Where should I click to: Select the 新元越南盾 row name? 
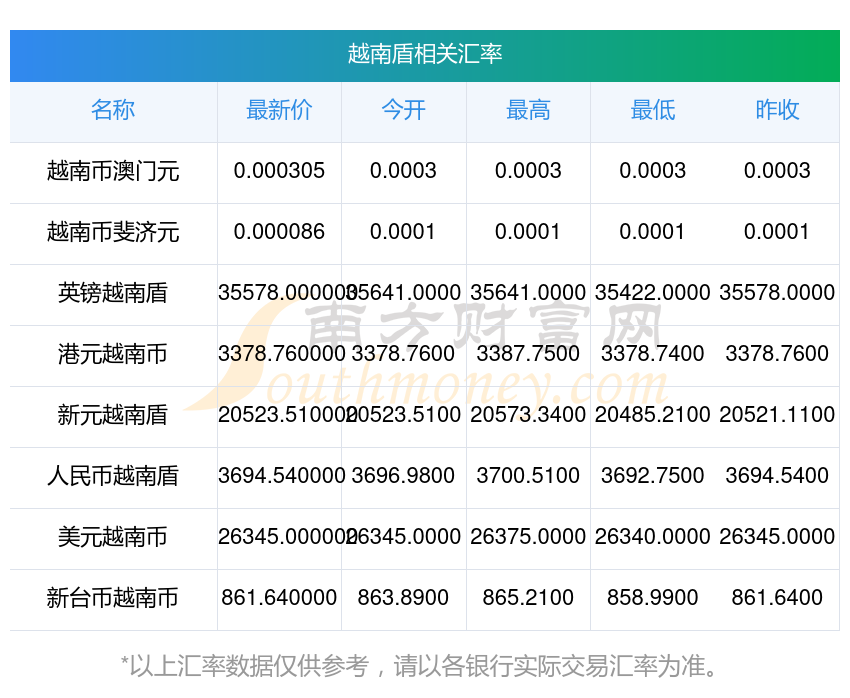tap(113, 415)
